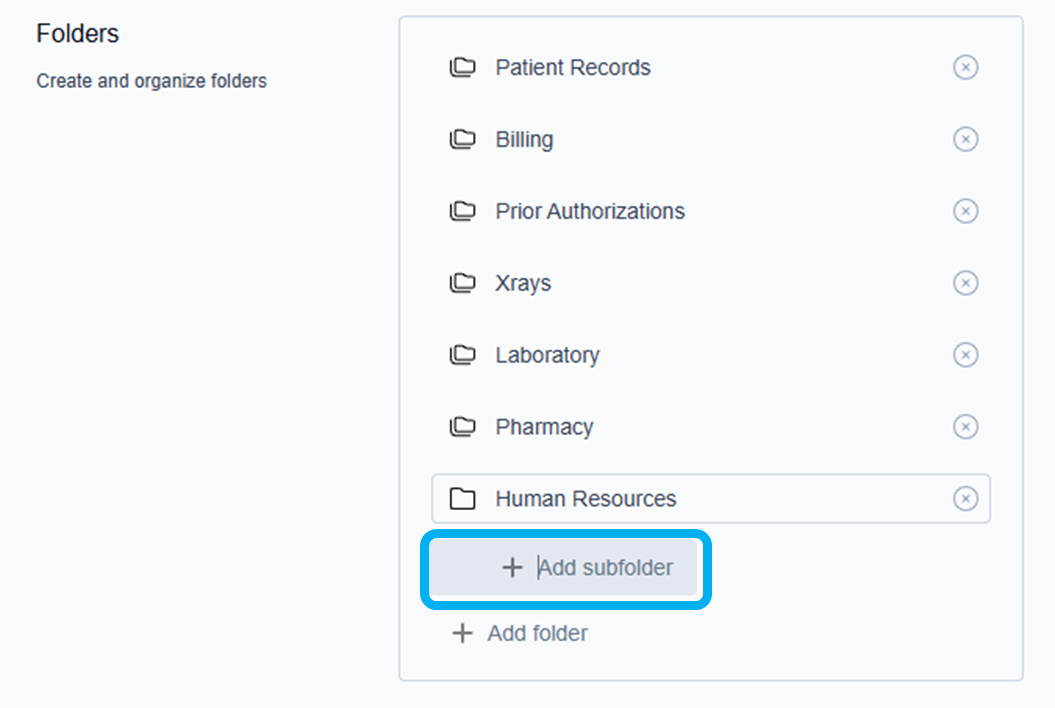Remove the Billing folder
The image size is (1055, 708).
coord(965,139)
